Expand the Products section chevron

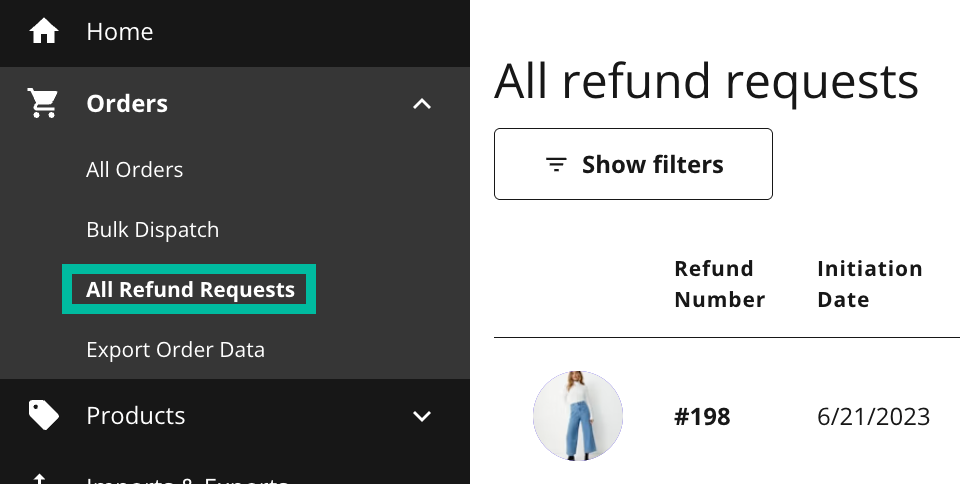422,416
